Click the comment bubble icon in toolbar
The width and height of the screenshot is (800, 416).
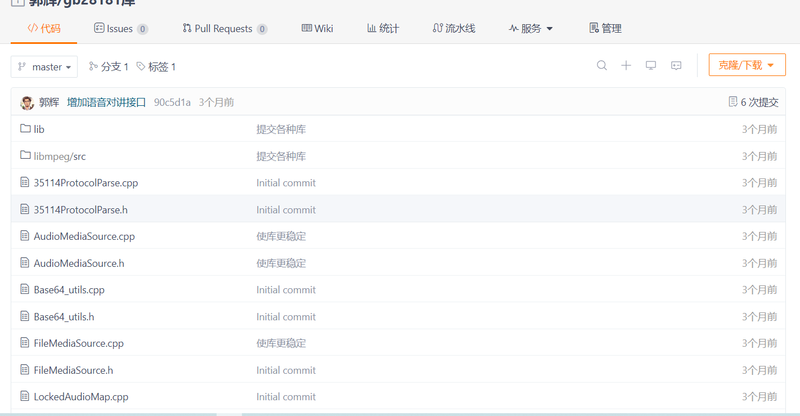pyautogui.click(x=676, y=65)
